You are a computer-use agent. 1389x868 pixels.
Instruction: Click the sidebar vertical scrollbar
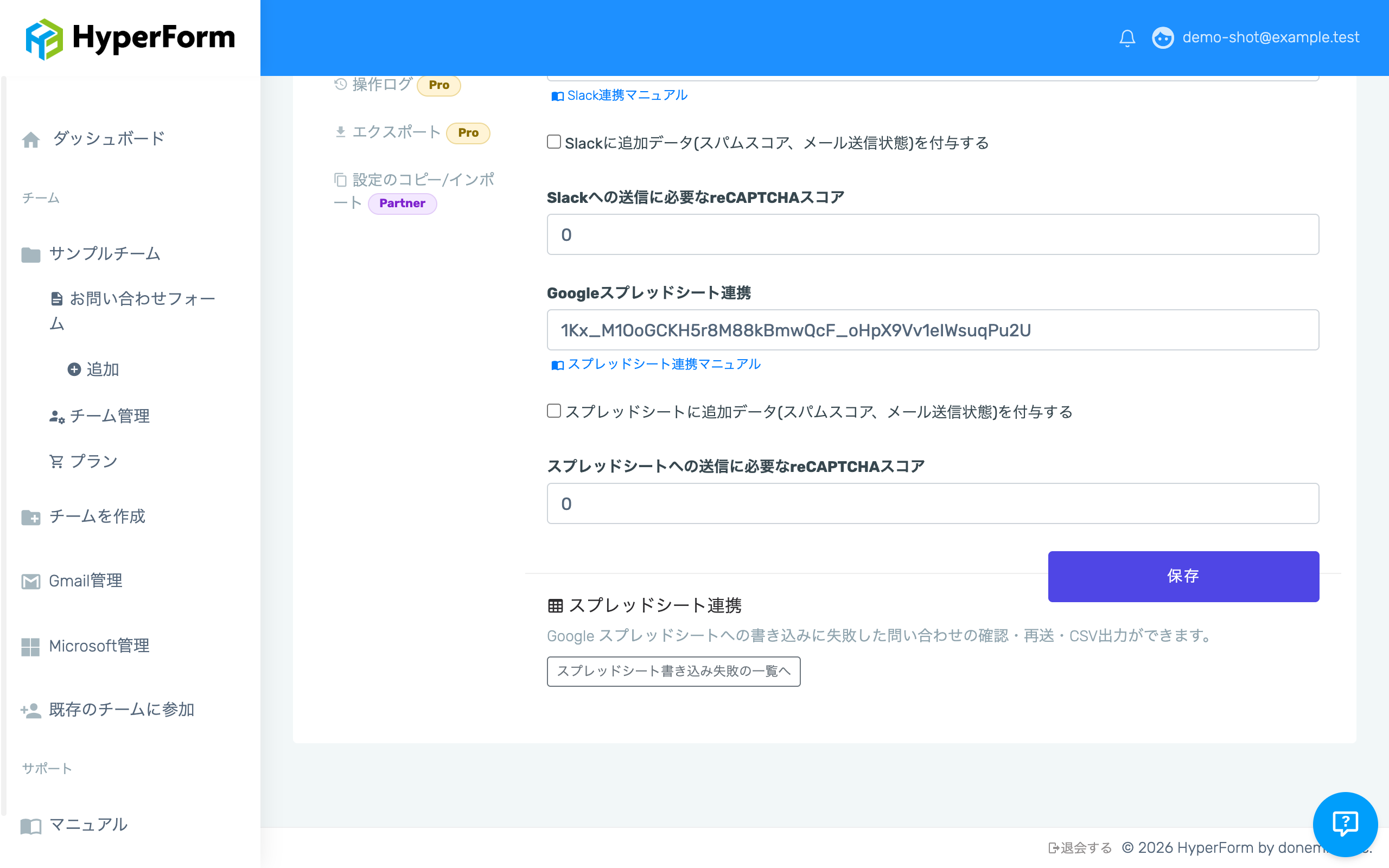(4, 445)
